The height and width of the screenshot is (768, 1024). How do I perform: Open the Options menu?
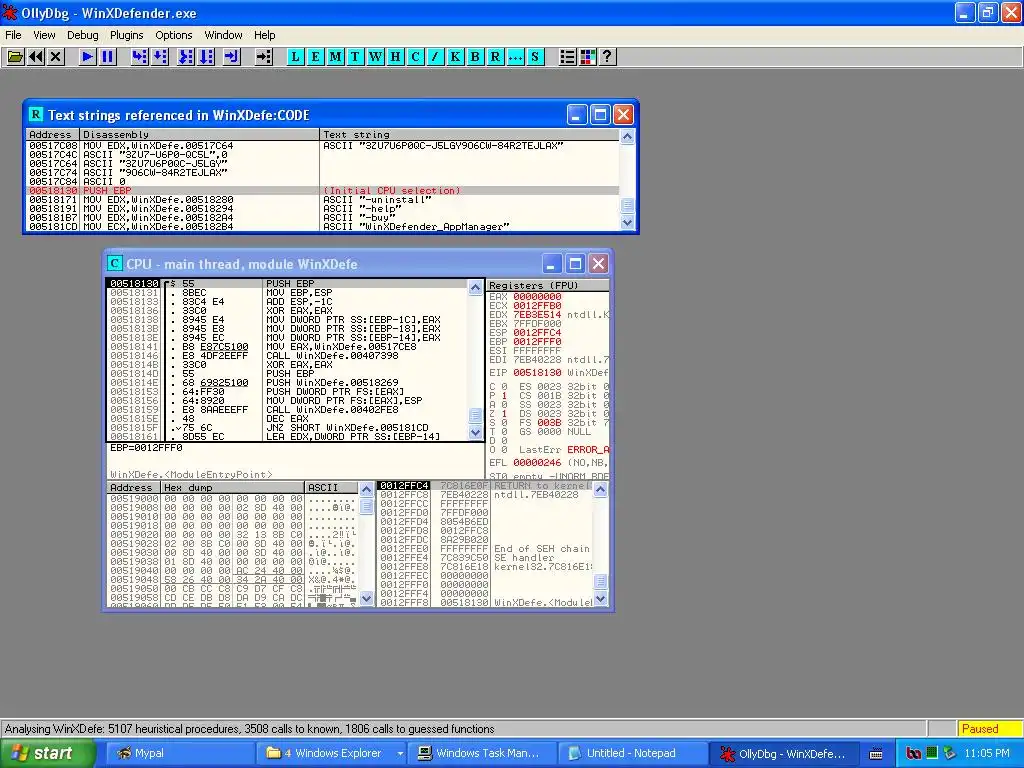(x=173, y=35)
